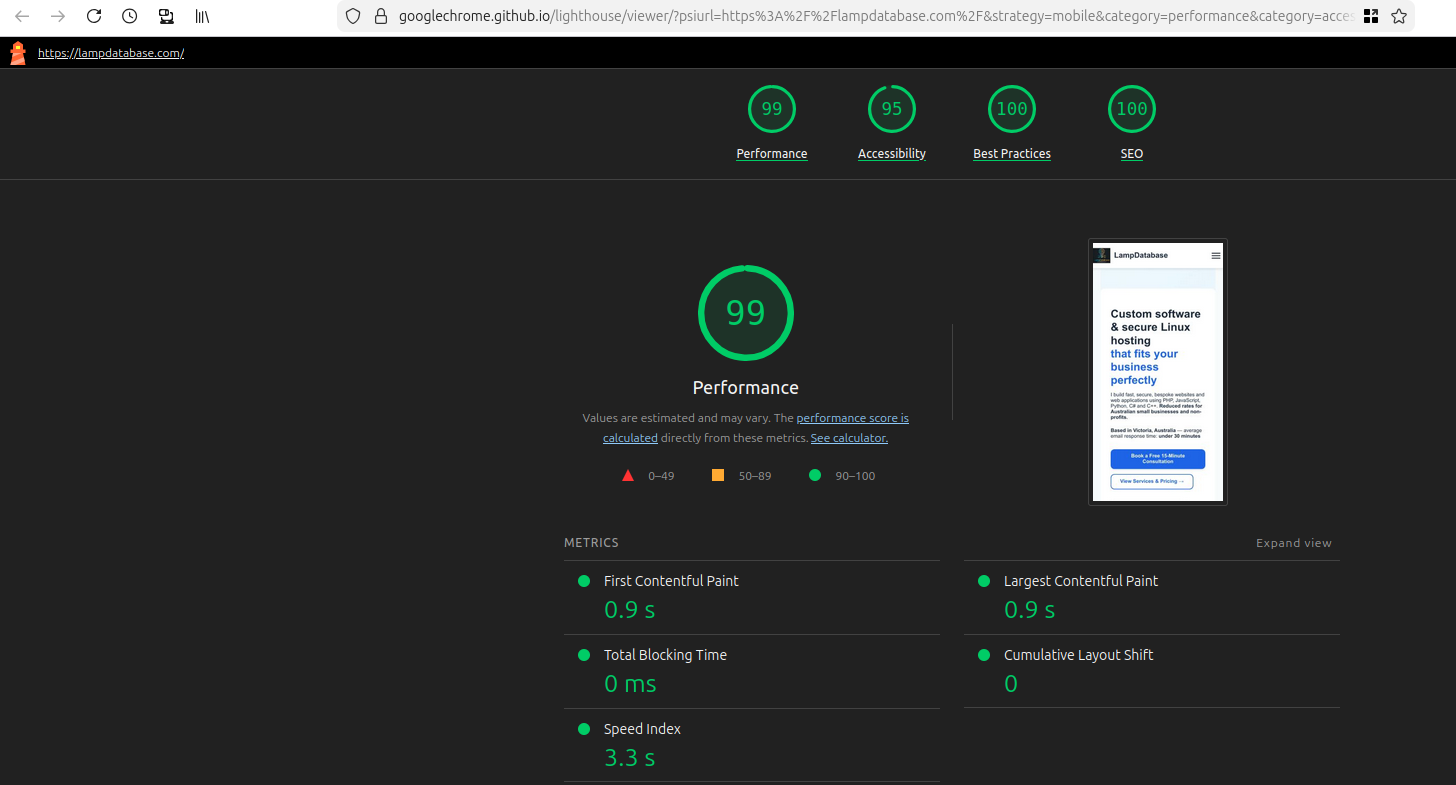1456x785 pixels.
Task: Click the mobile page screenshot thumbnail
Action: tap(1157, 372)
